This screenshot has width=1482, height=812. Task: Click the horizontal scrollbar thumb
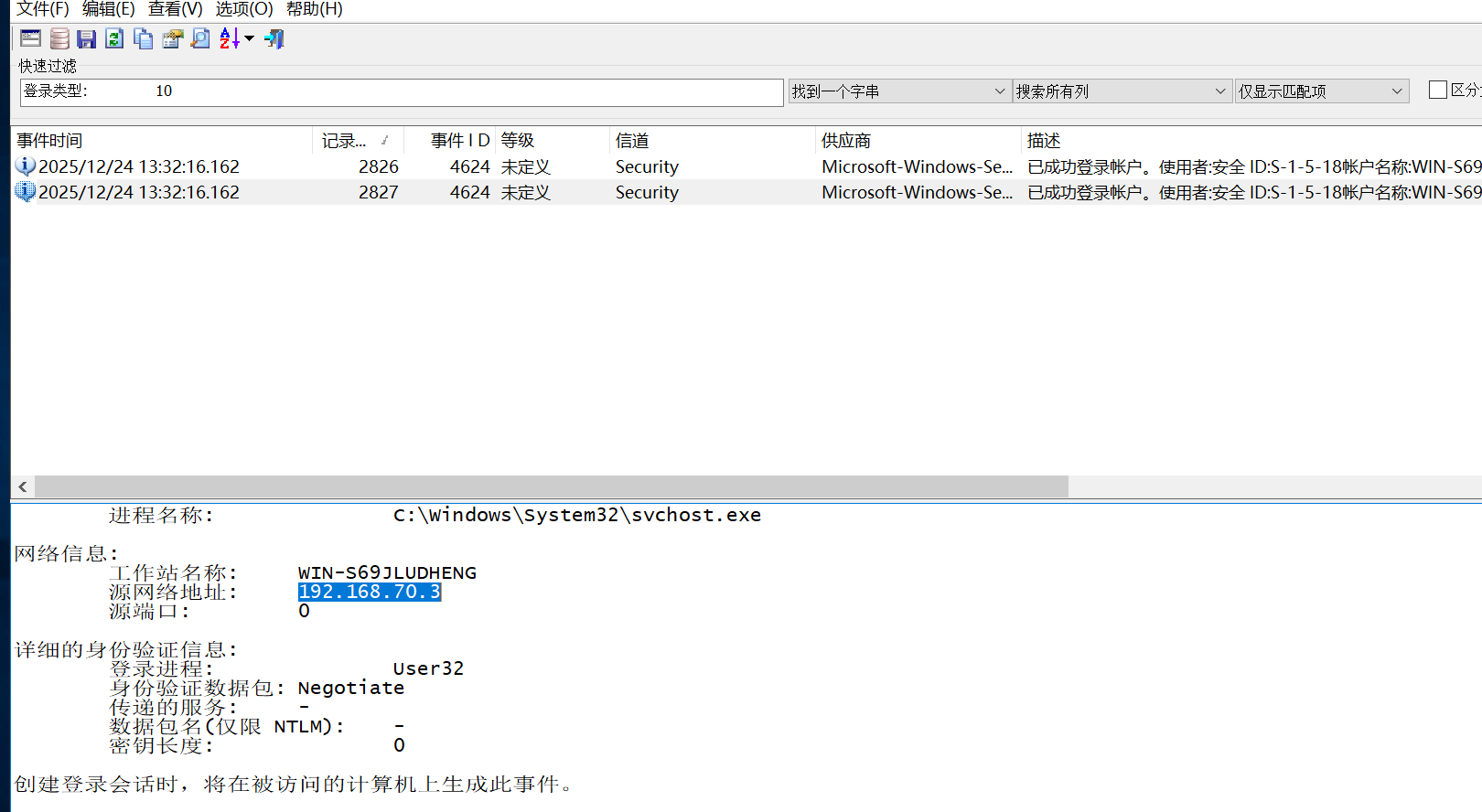(552, 486)
